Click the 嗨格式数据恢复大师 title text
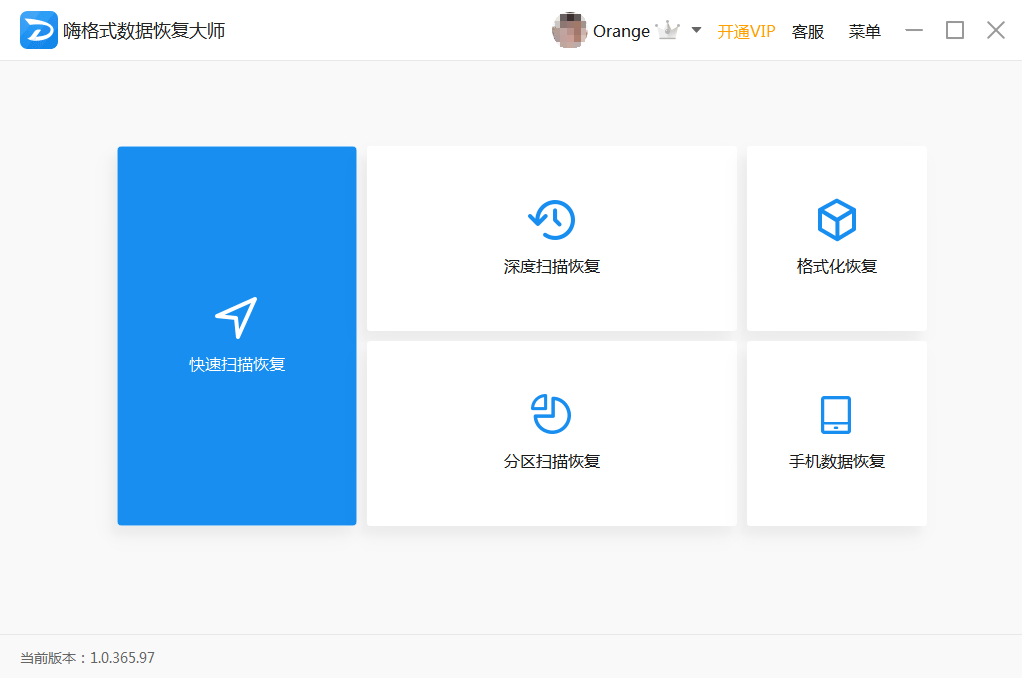Screen dimensions: 1022x678 (x=142, y=30)
